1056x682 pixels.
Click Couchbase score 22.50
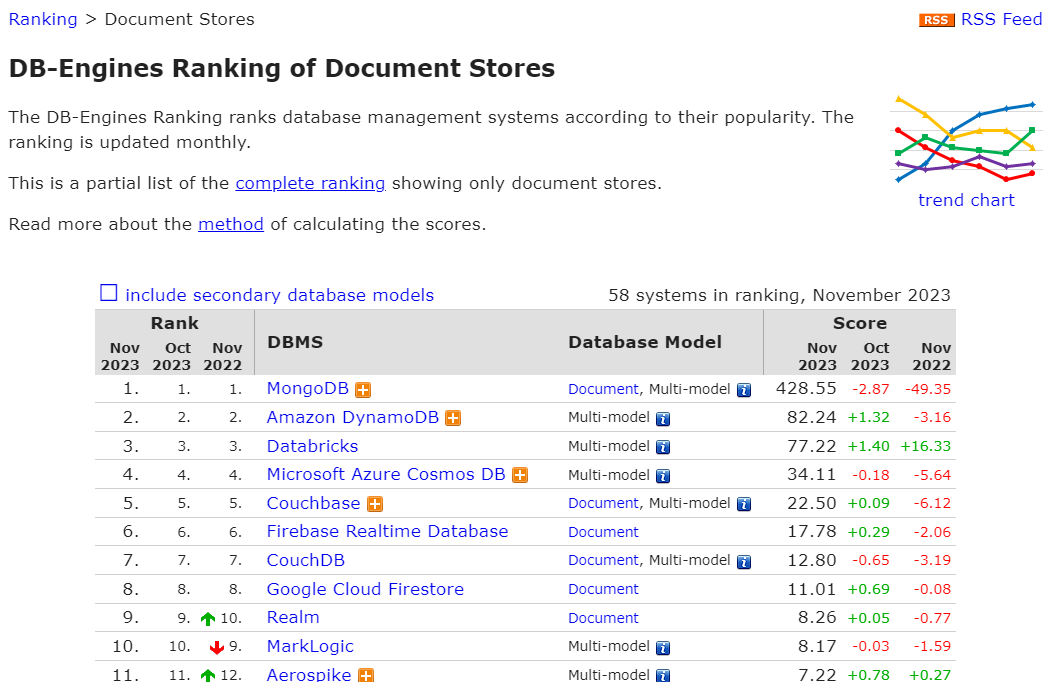[x=812, y=503]
